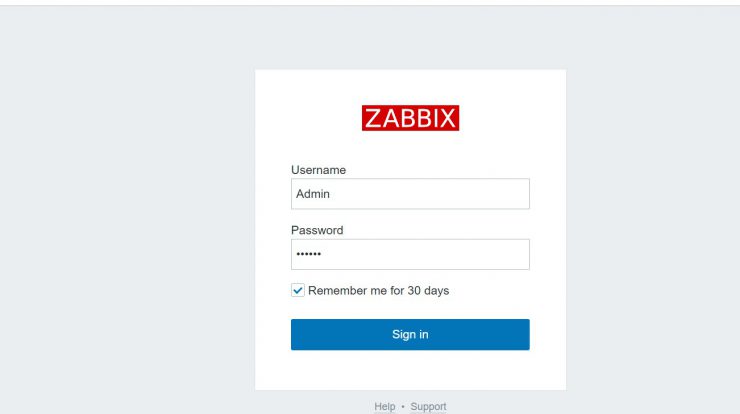Screen dimensions: 740x414
Task: Click the blank white area beside the logo
Action: pos(510,118)
